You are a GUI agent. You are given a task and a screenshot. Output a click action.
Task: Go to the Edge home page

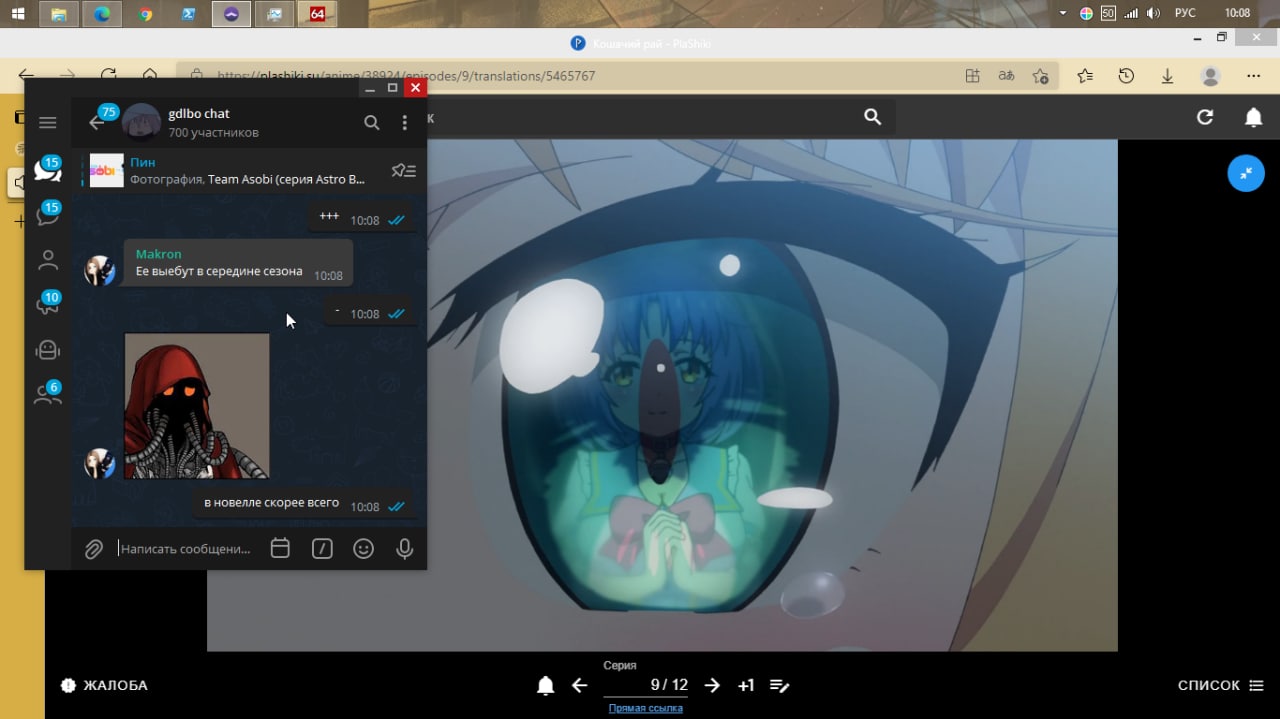(149, 75)
